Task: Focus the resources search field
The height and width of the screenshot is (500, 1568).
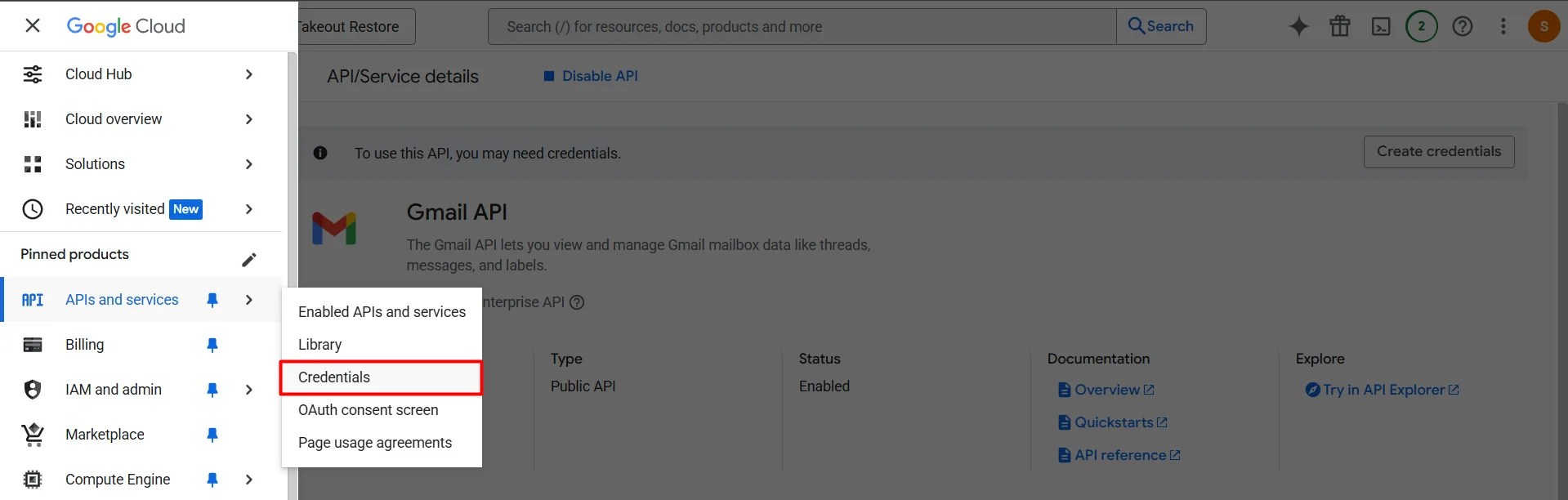Action: tap(802, 27)
